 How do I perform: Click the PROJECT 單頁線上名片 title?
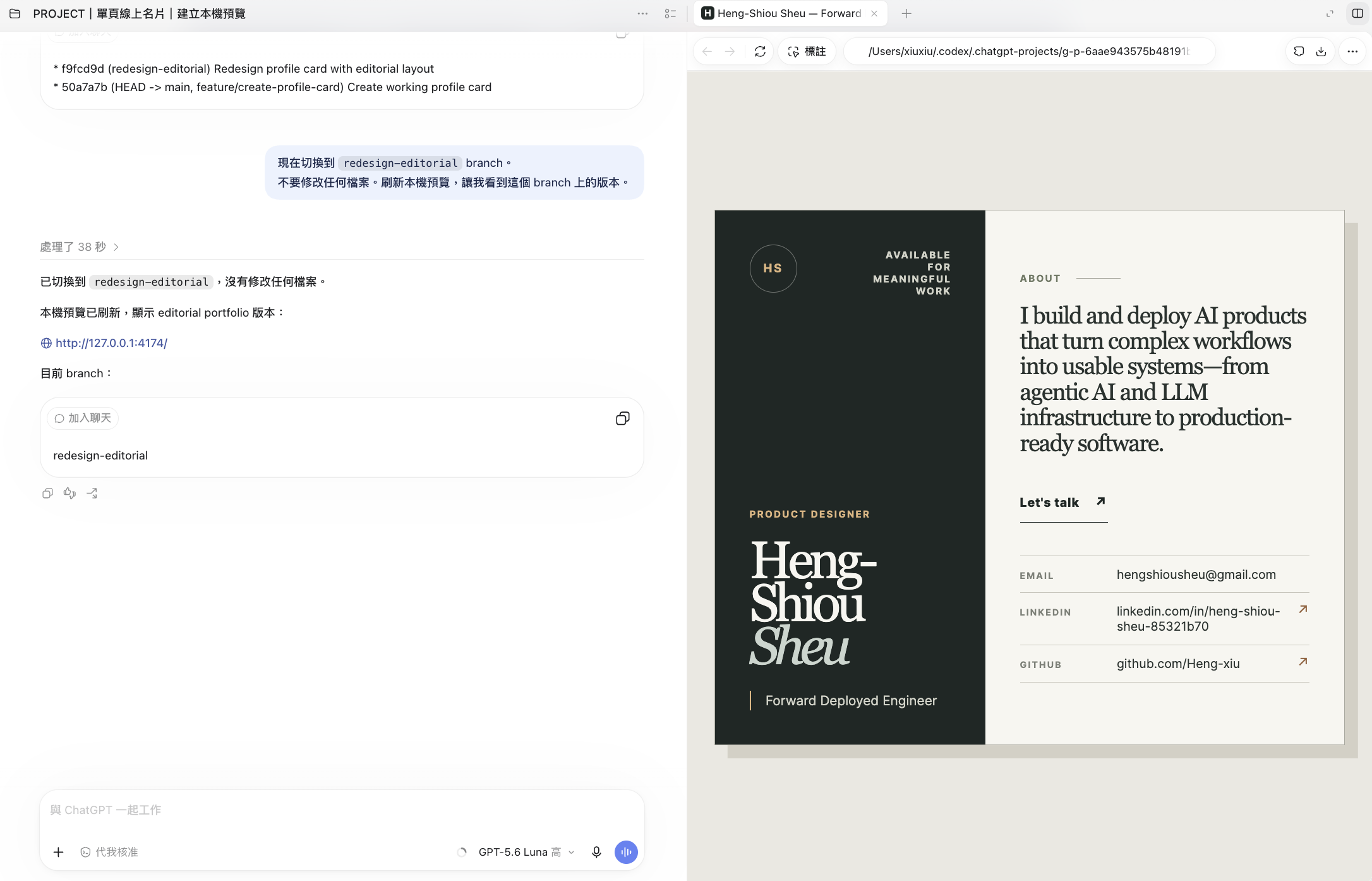(x=139, y=13)
